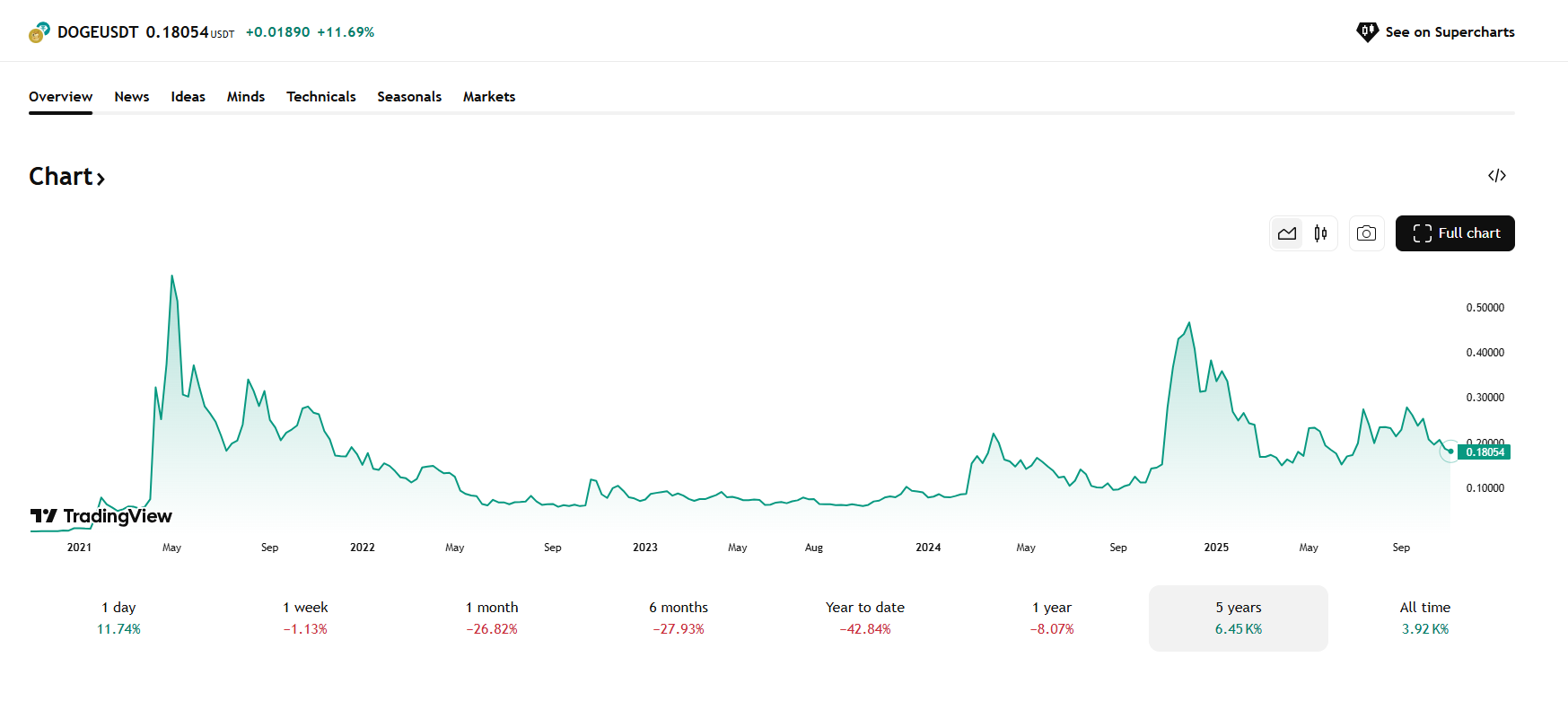Image resolution: width=1568 pixels, height=710 pixels.
Task: Switch to area chart view icon
Action: (1287, 233)
